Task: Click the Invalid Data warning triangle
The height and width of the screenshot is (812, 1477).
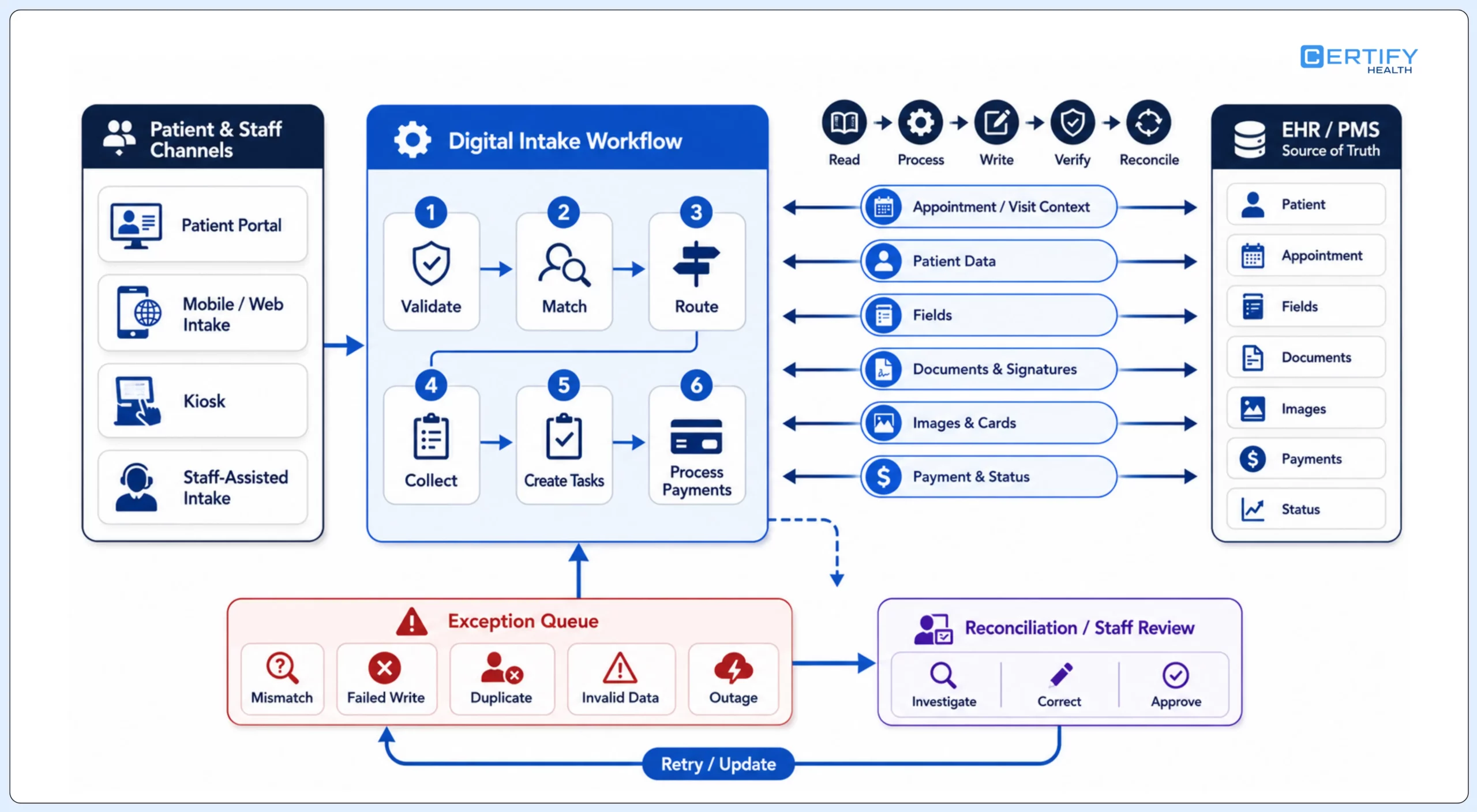Action: coord(620,668)
